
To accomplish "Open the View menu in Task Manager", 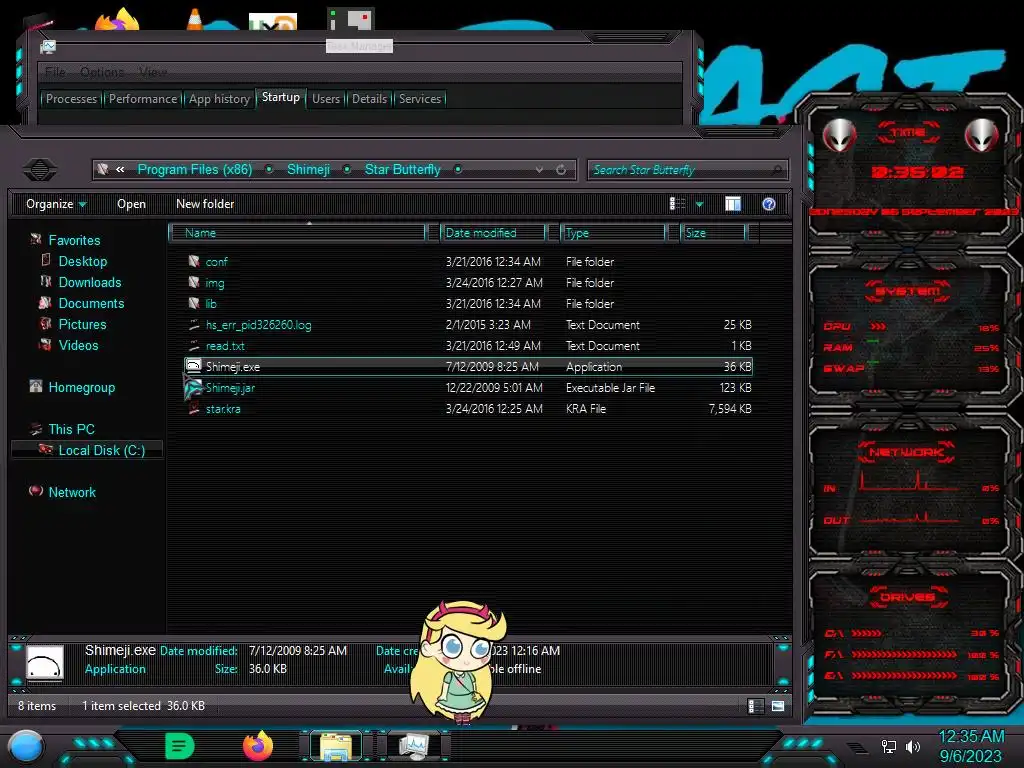I will 153,71.
